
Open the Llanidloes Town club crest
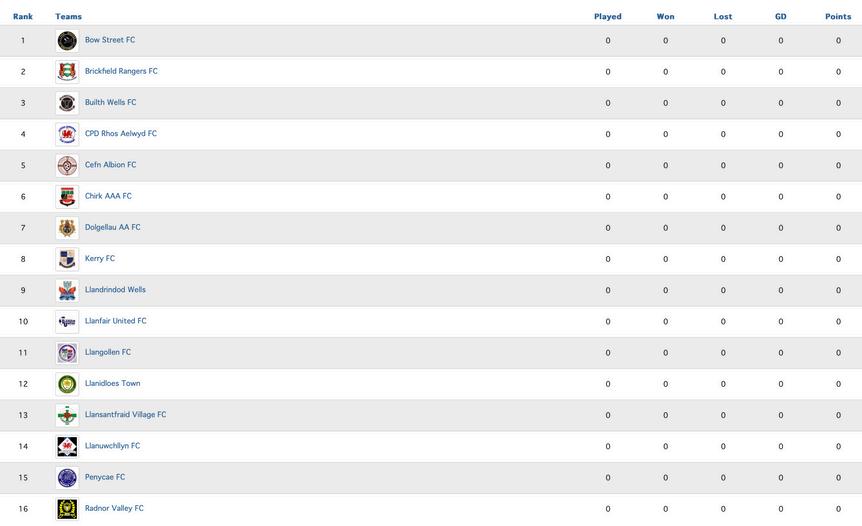tap(67, 384)
